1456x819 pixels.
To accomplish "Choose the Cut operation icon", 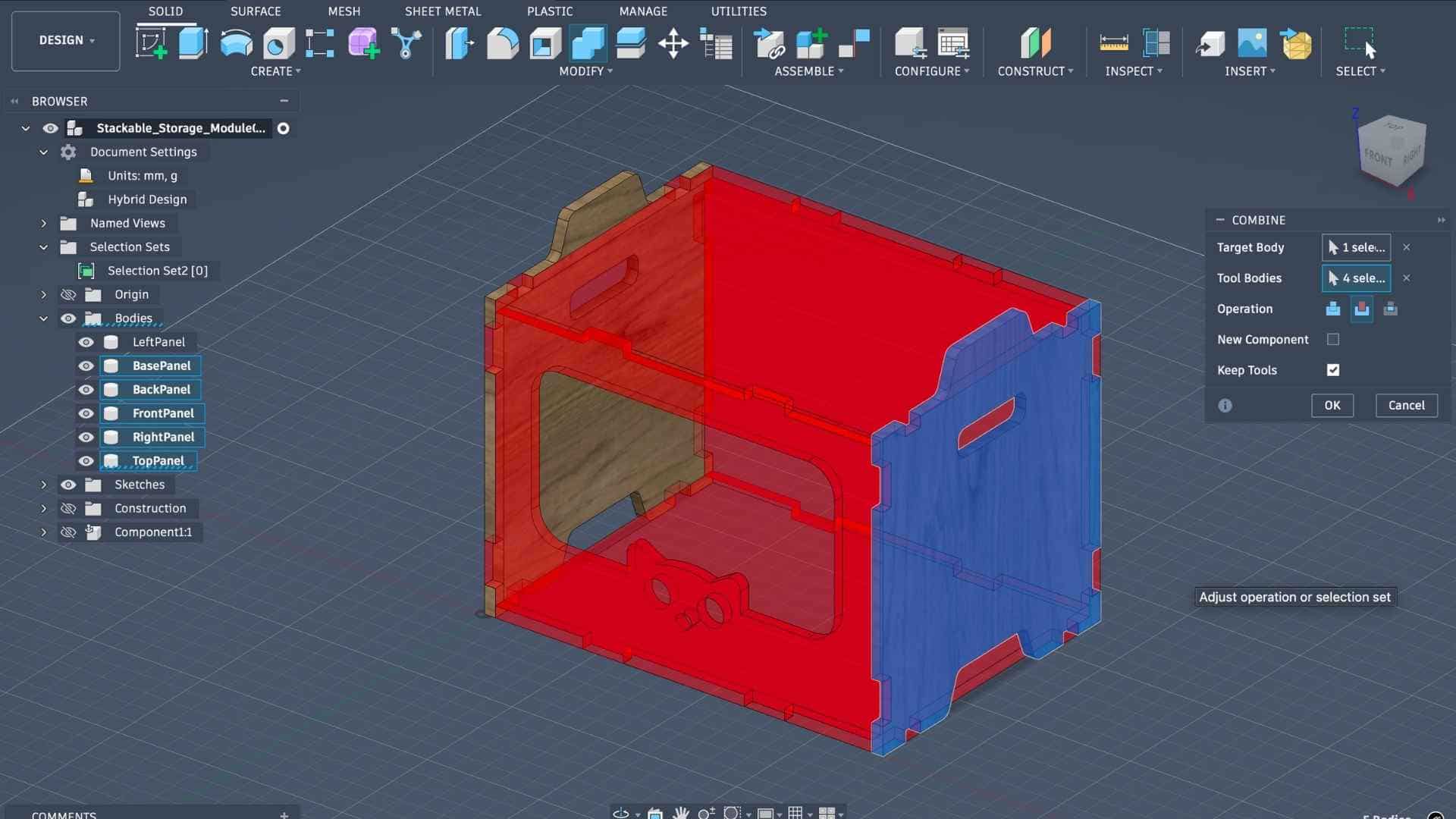I will click(1361, 309).
